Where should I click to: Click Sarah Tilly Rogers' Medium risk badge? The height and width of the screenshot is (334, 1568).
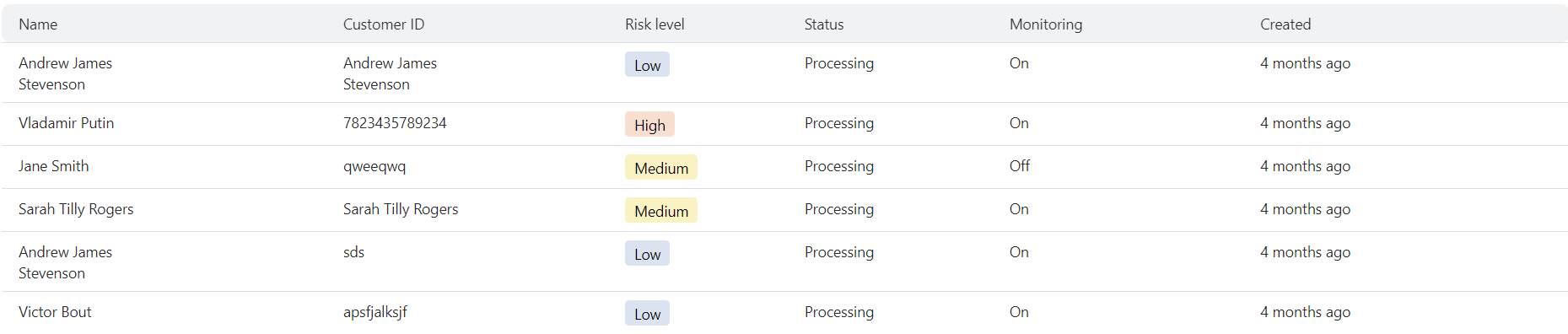coord(661,211)
